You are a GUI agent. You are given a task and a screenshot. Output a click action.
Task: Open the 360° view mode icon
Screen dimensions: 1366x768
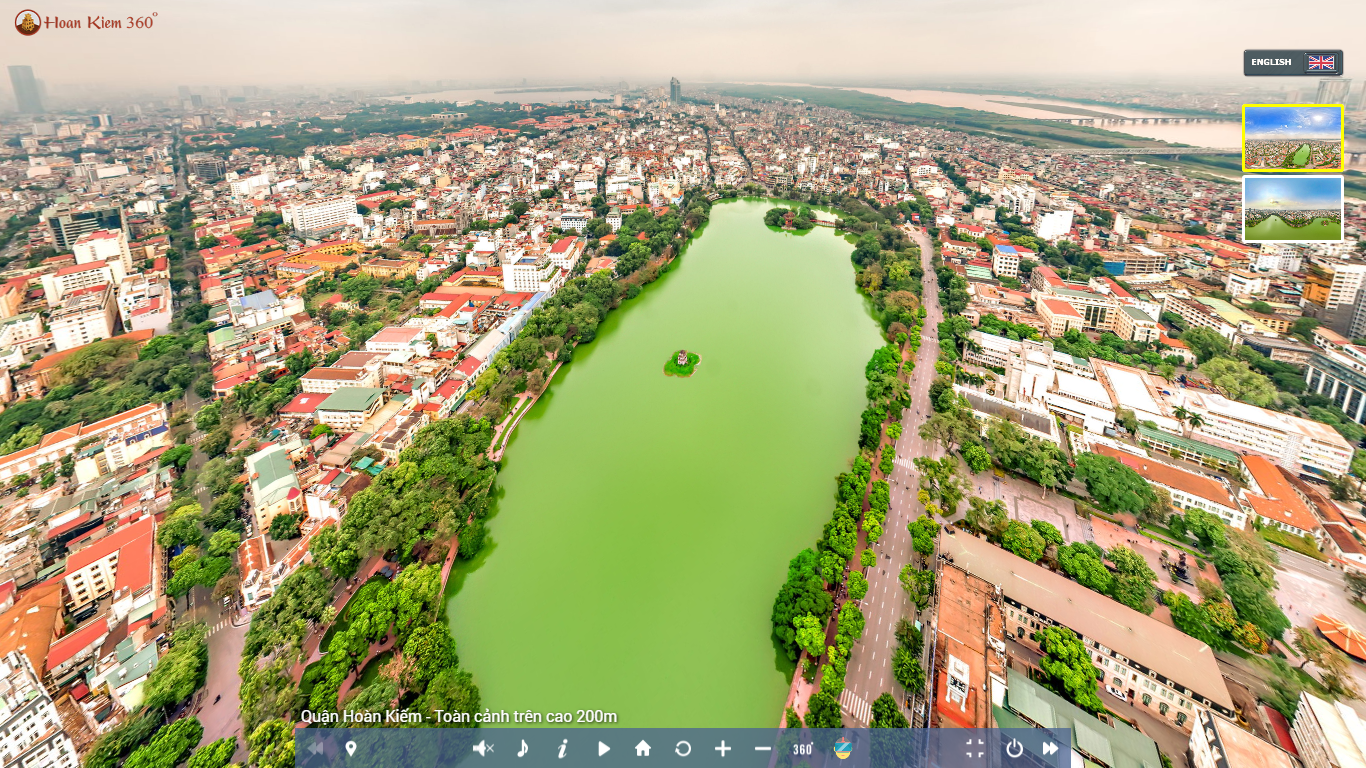coord(803,748)
